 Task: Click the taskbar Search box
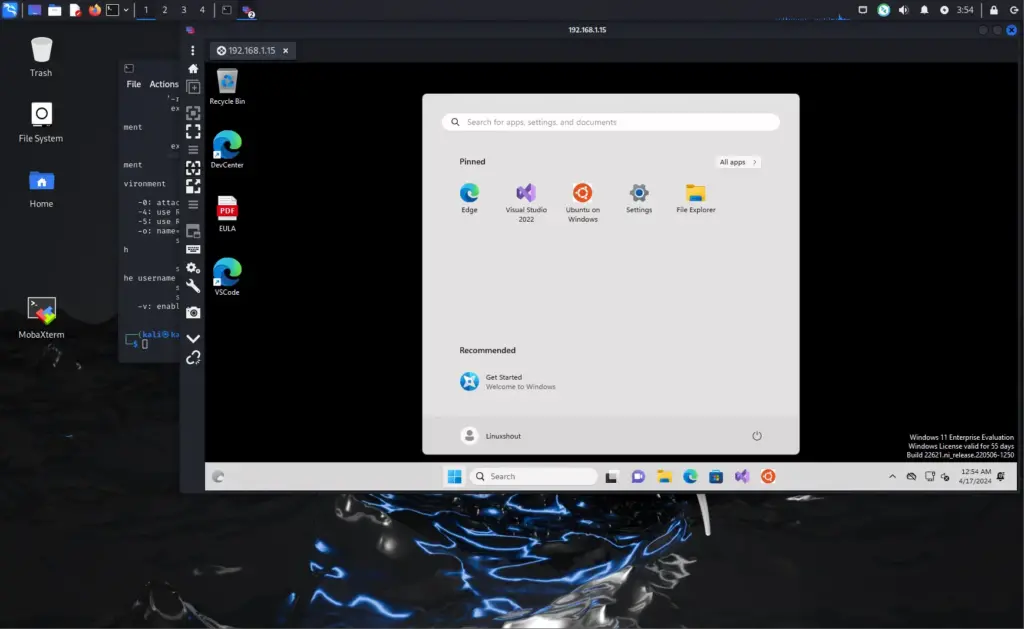tap(534, 476)
